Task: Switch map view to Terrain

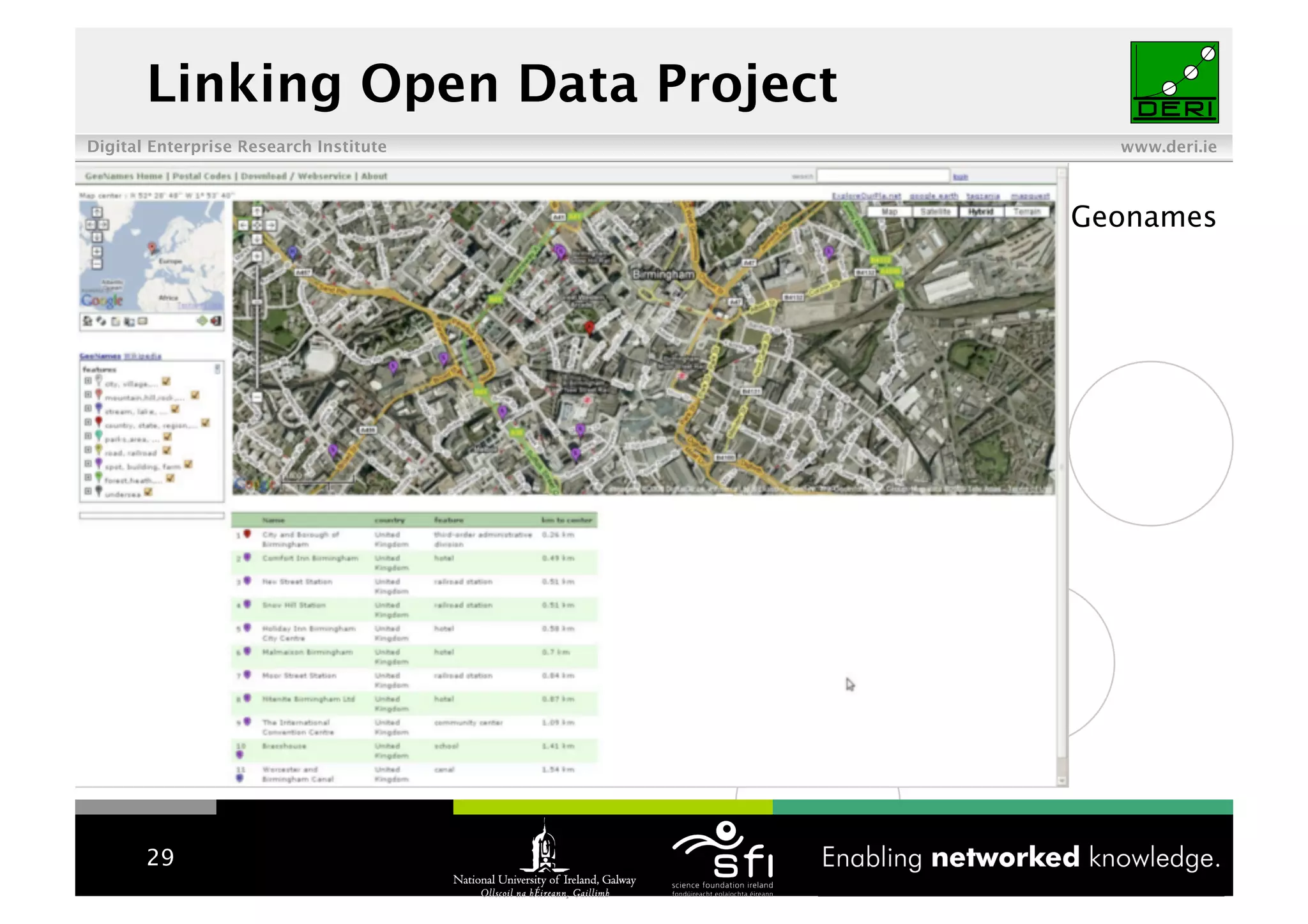Action: coord(1027,211)
